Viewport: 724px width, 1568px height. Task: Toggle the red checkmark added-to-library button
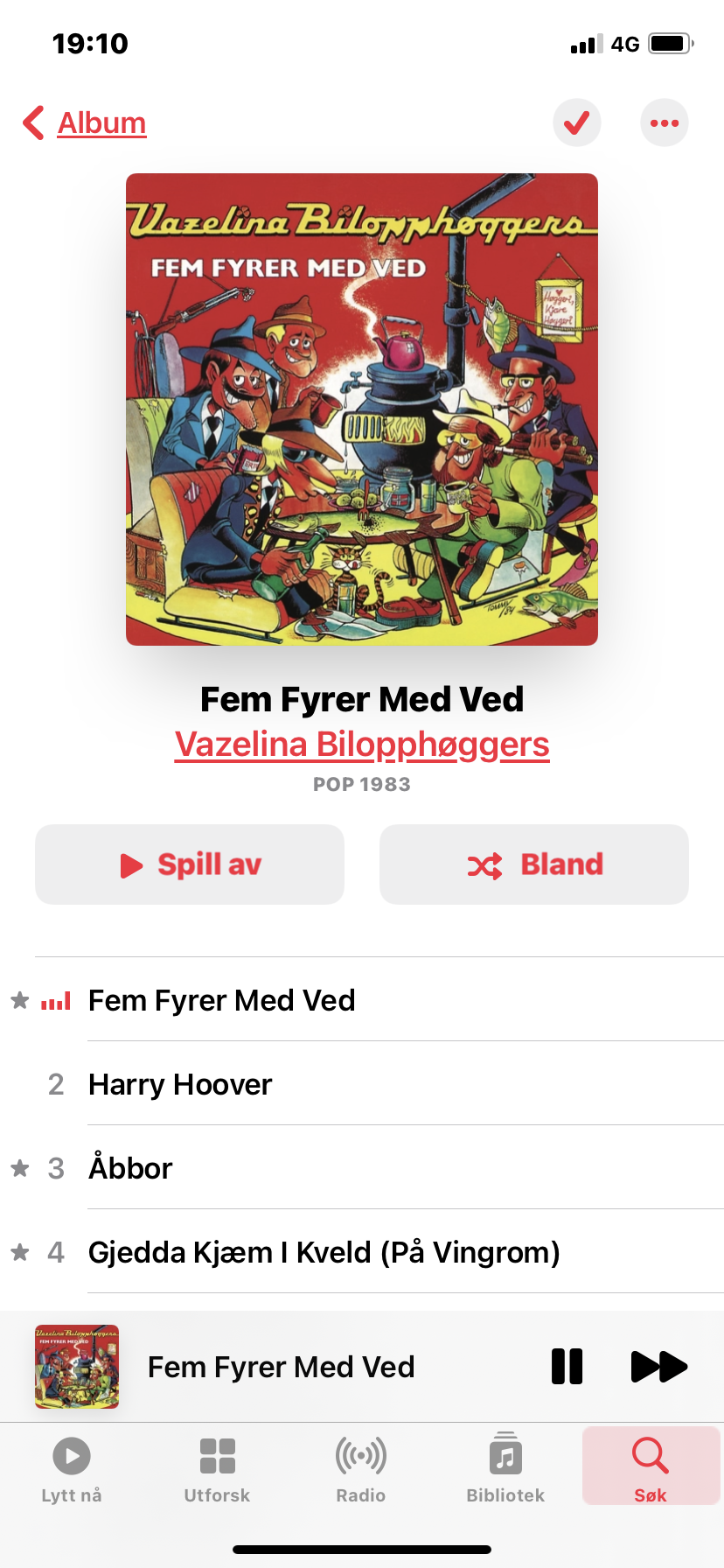coord(577,122)
